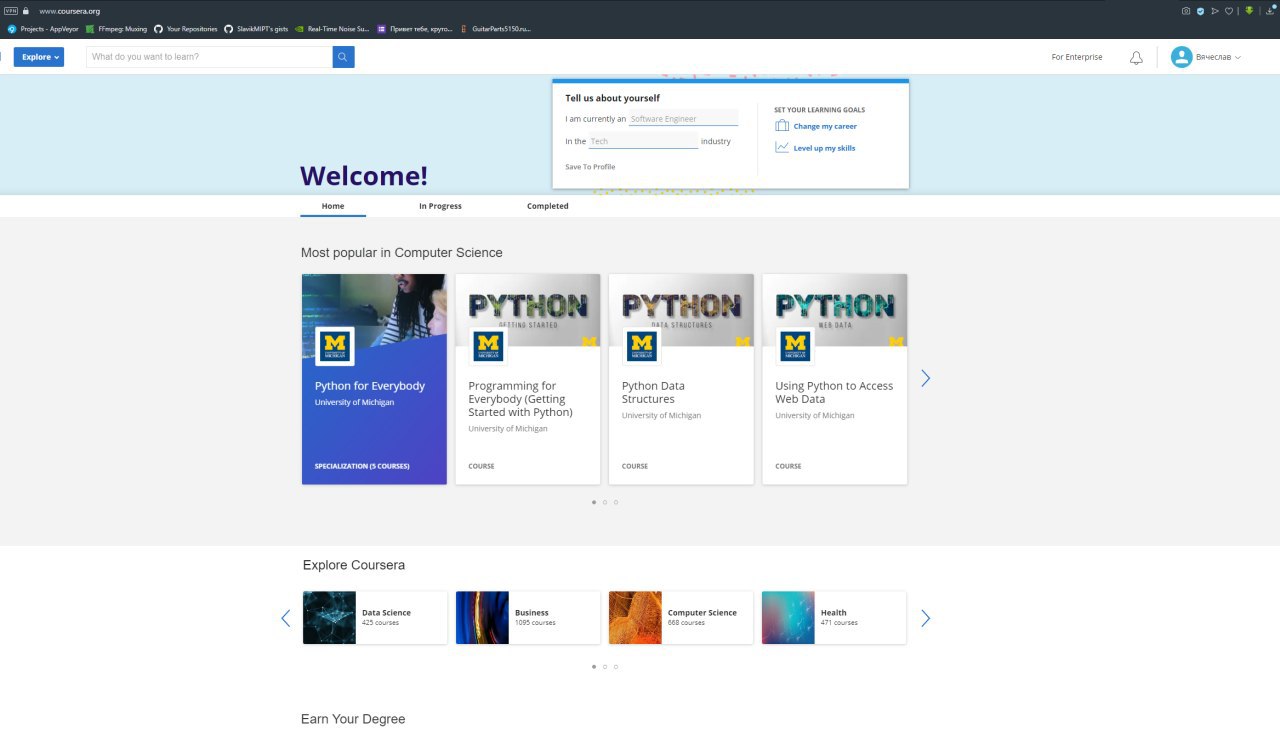Select the first dot of the popular courses carousel
This screenshot has height=735, width=1280.
(x=594, y=502)
